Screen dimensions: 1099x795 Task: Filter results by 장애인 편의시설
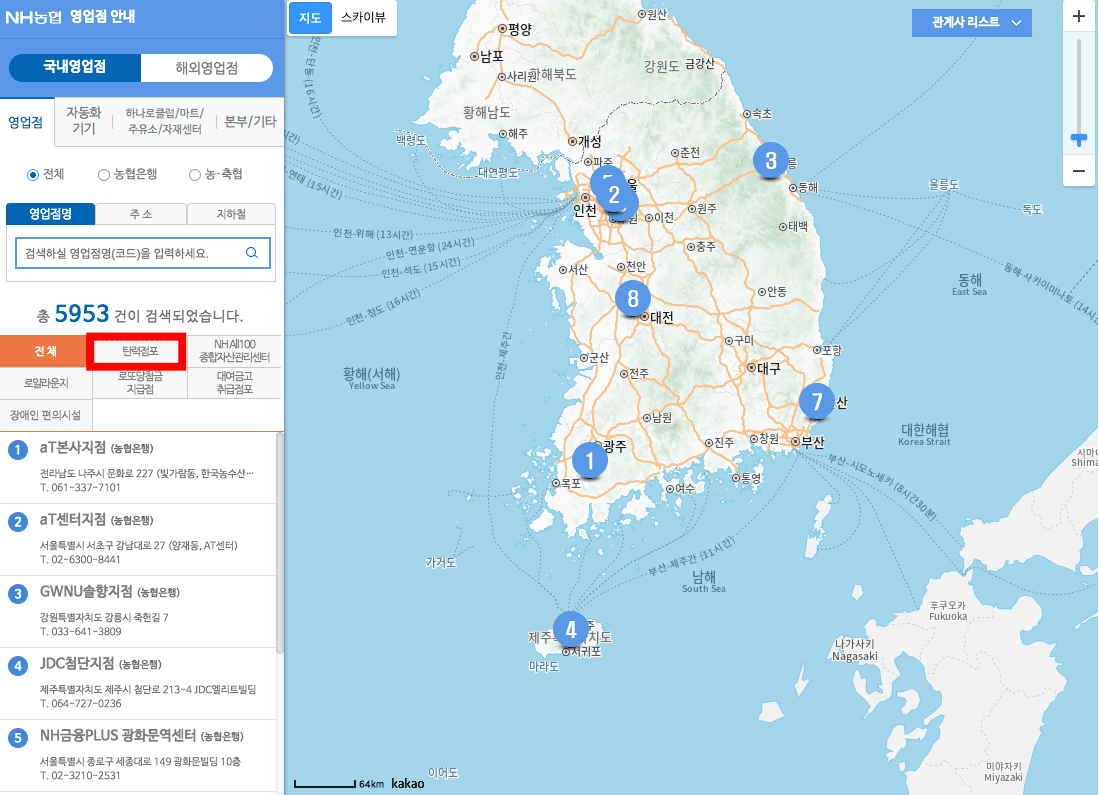click(46, 415)
